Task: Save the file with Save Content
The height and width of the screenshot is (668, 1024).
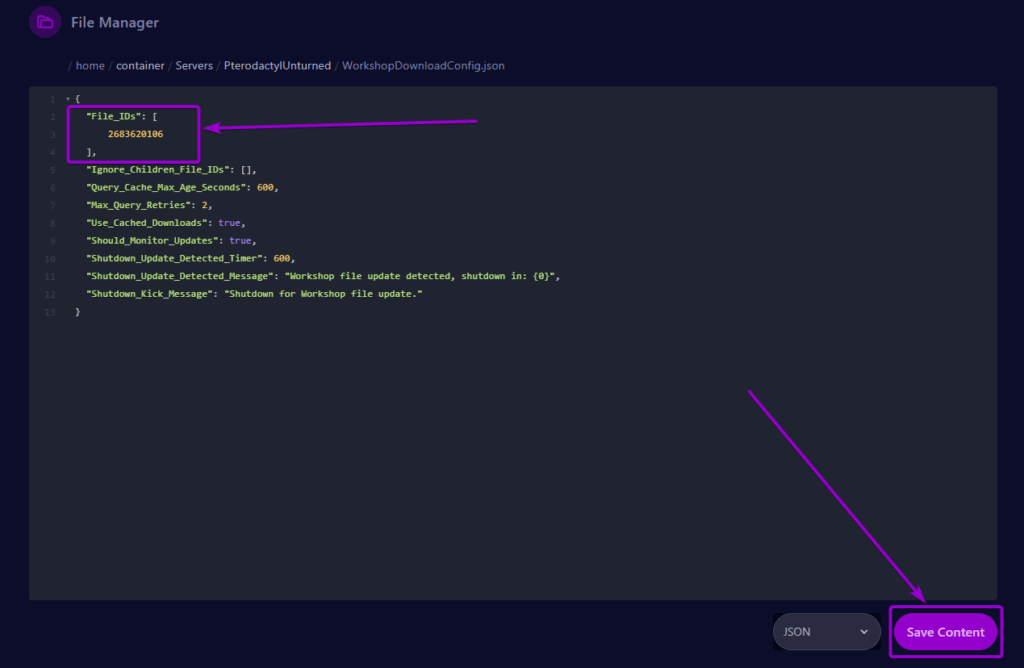Action: (945, 631)
